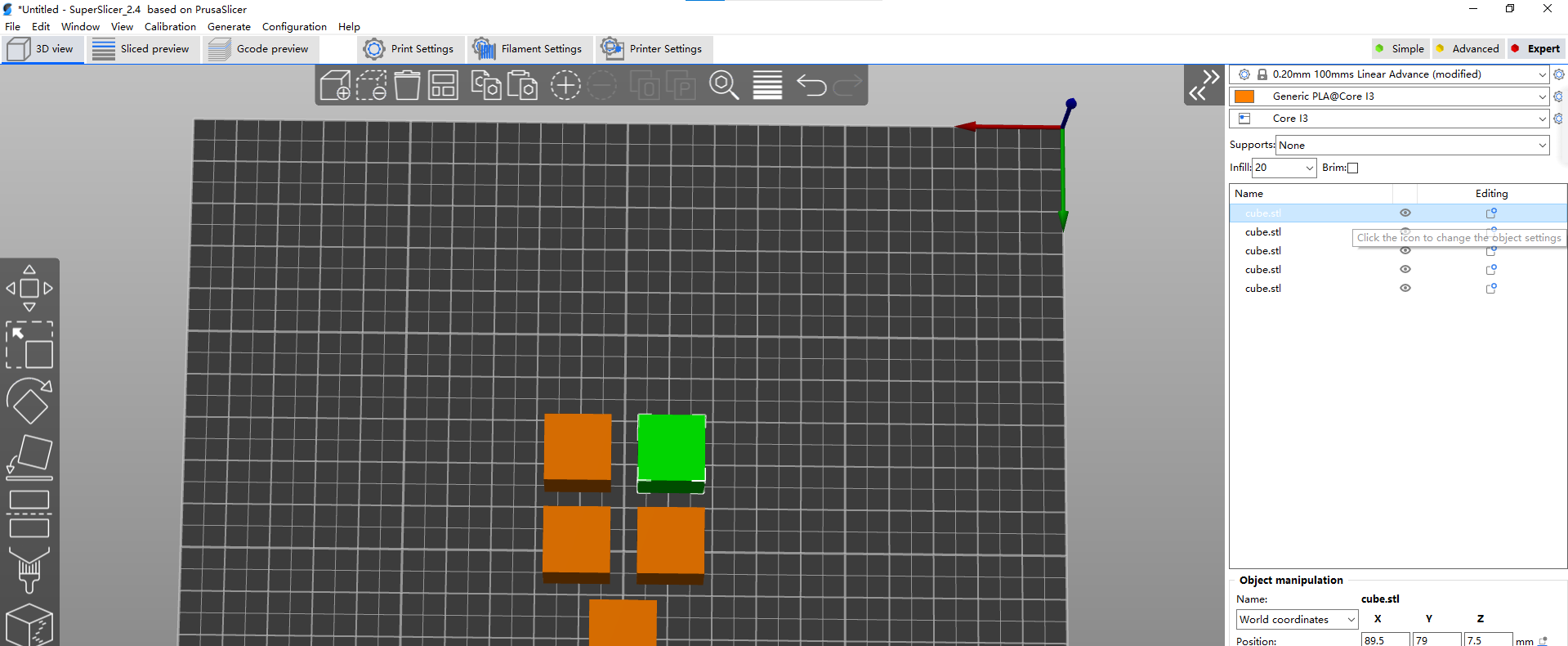The height and width of the screenshot is (646, 1568).
Task: Enable the Brim checkbox
Action: (1352, 168)
